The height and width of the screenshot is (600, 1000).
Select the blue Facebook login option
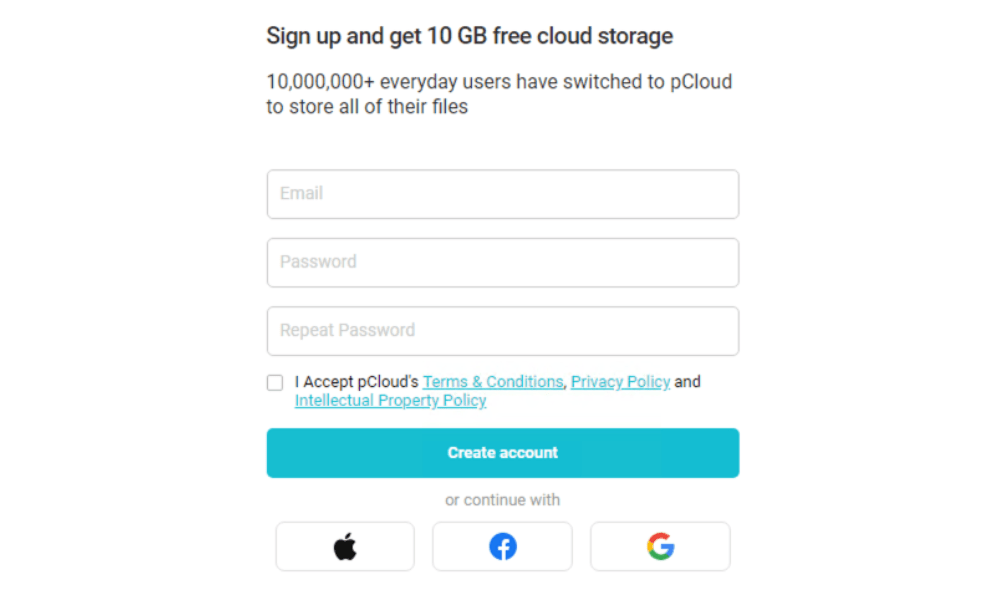(x=503, y=546)
